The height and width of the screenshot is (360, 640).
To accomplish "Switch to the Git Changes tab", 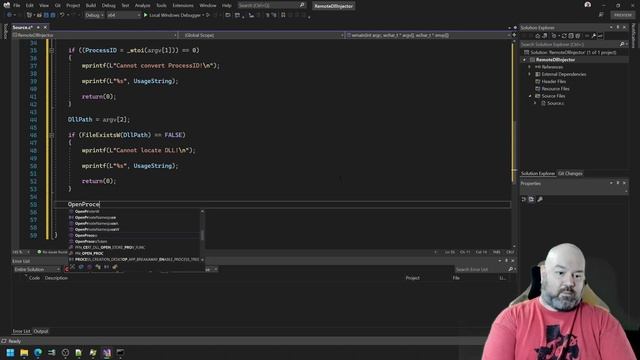I will (x=570, y=173).
